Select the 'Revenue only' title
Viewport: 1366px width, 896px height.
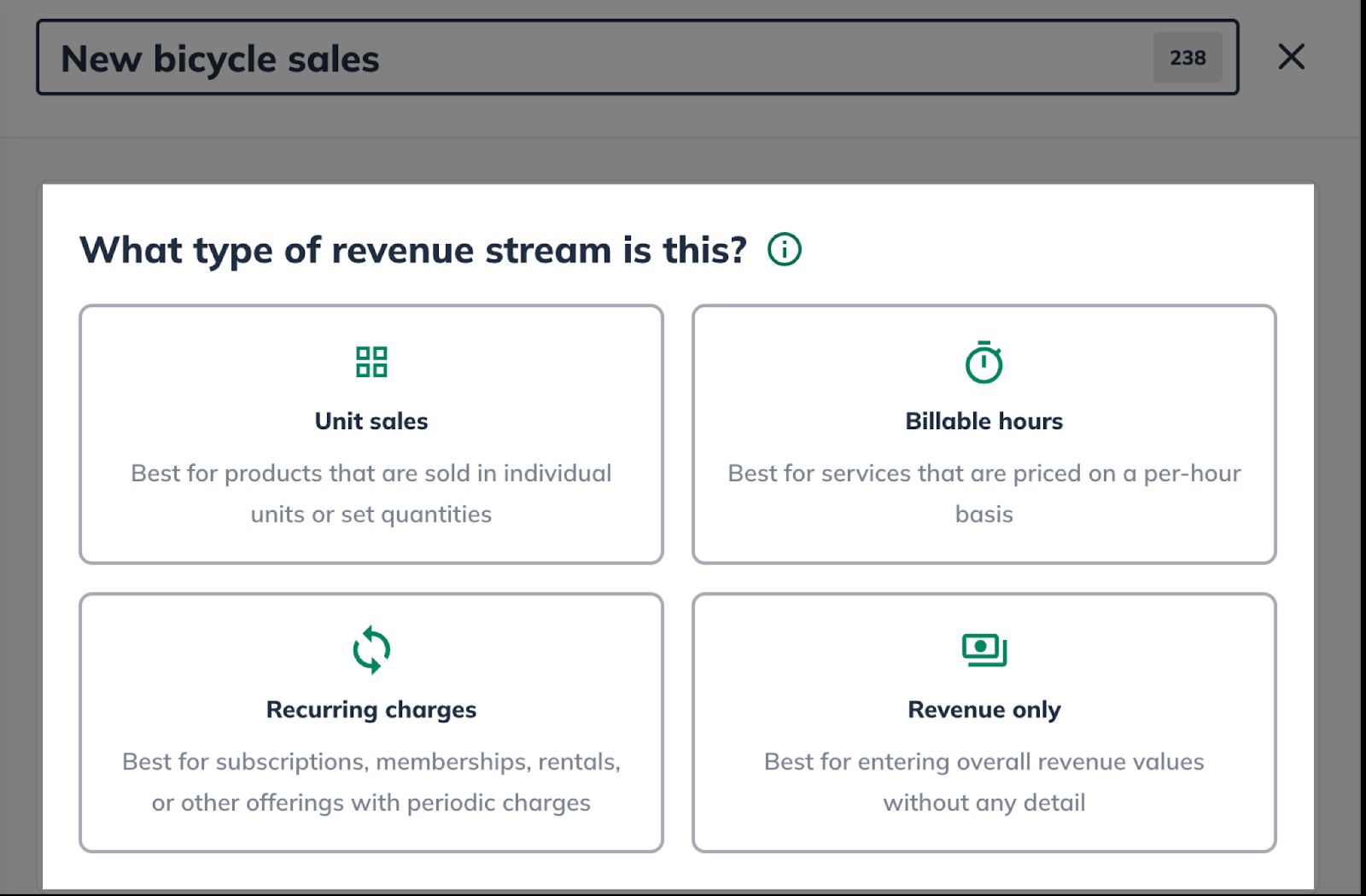click(984, 710)
